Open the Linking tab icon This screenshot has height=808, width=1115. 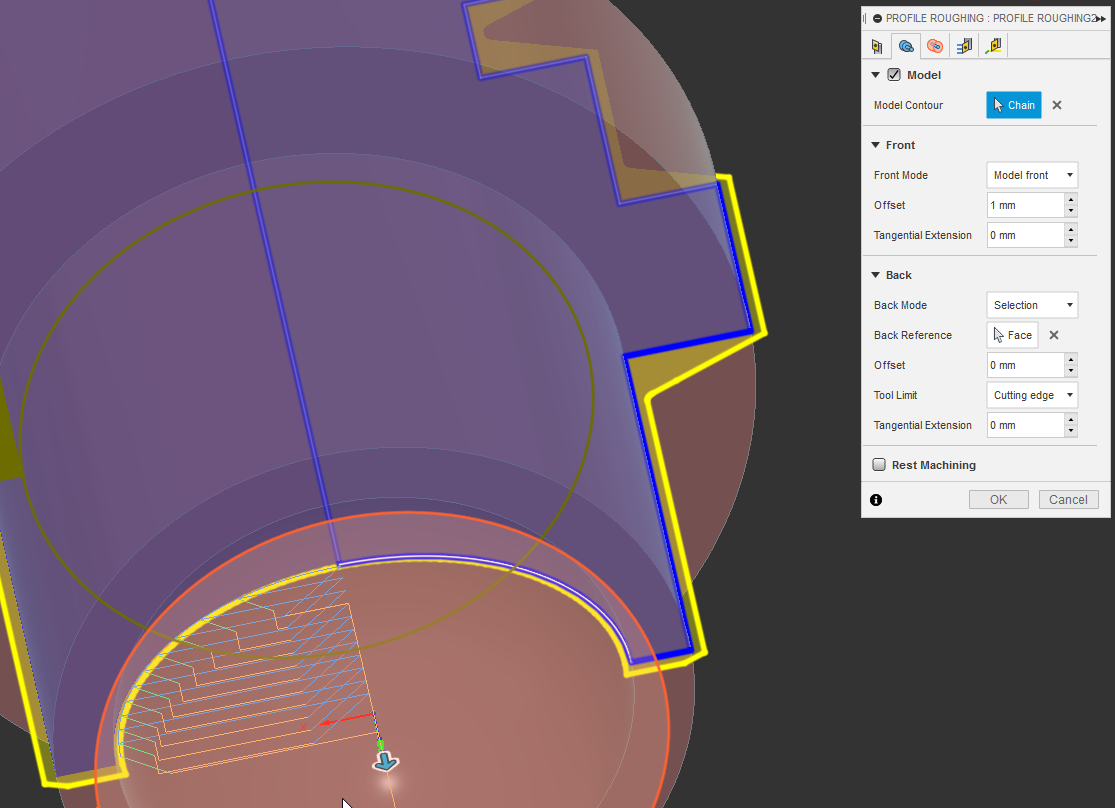993,46
